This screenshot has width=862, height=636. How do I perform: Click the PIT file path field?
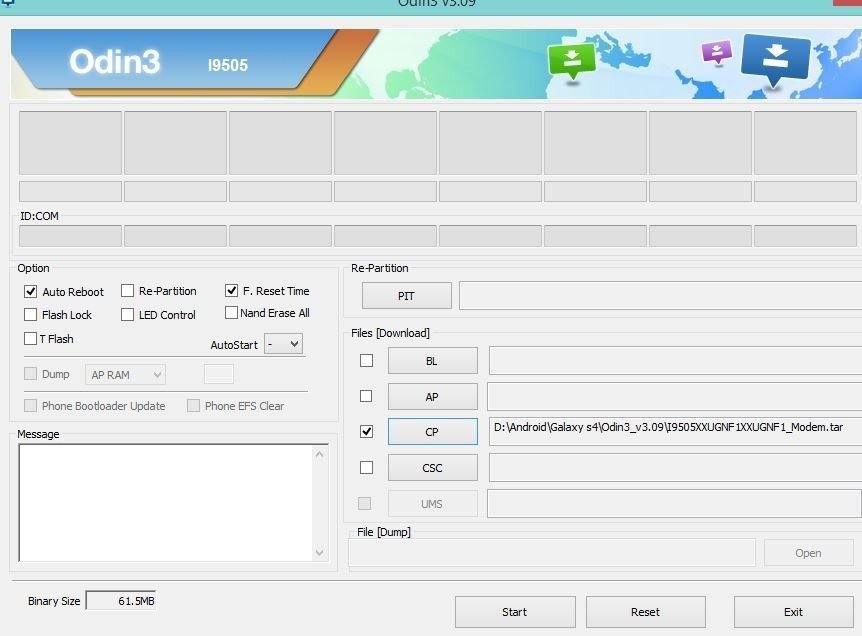(x=660, y=296)
